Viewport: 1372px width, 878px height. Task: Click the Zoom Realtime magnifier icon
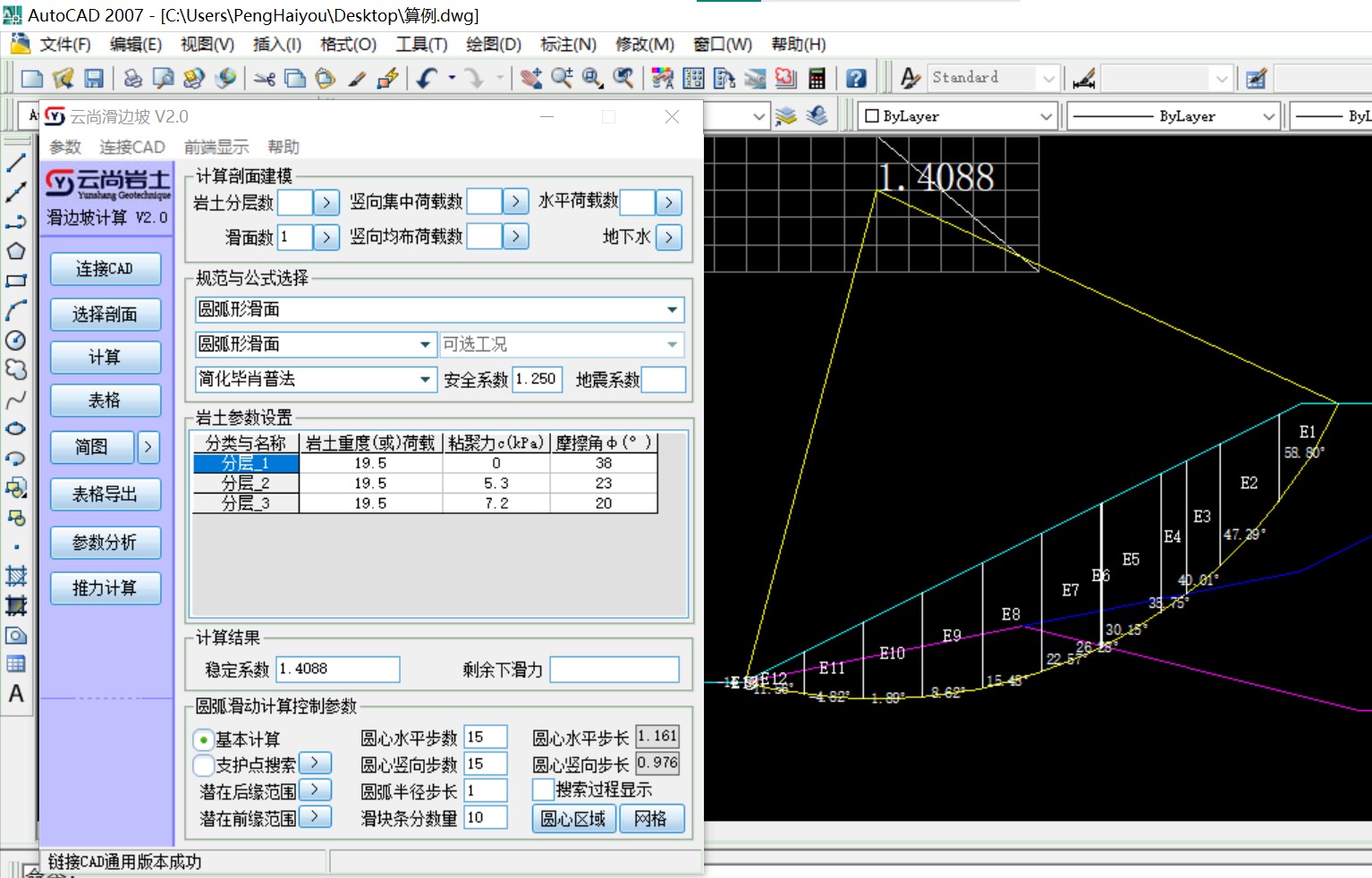(562, 79)
